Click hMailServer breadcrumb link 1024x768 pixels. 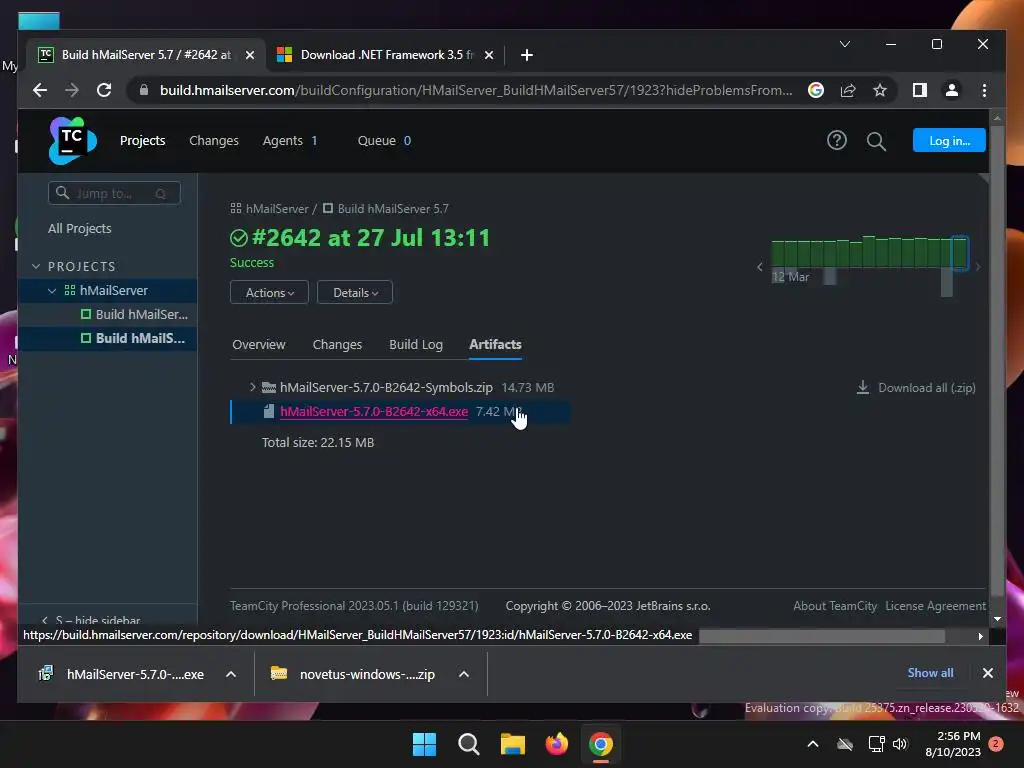(277, 208)
